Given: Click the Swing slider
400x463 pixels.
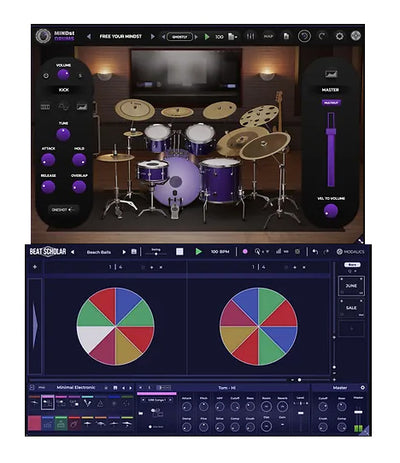Looking at the screenshot, I should point(156,254).
